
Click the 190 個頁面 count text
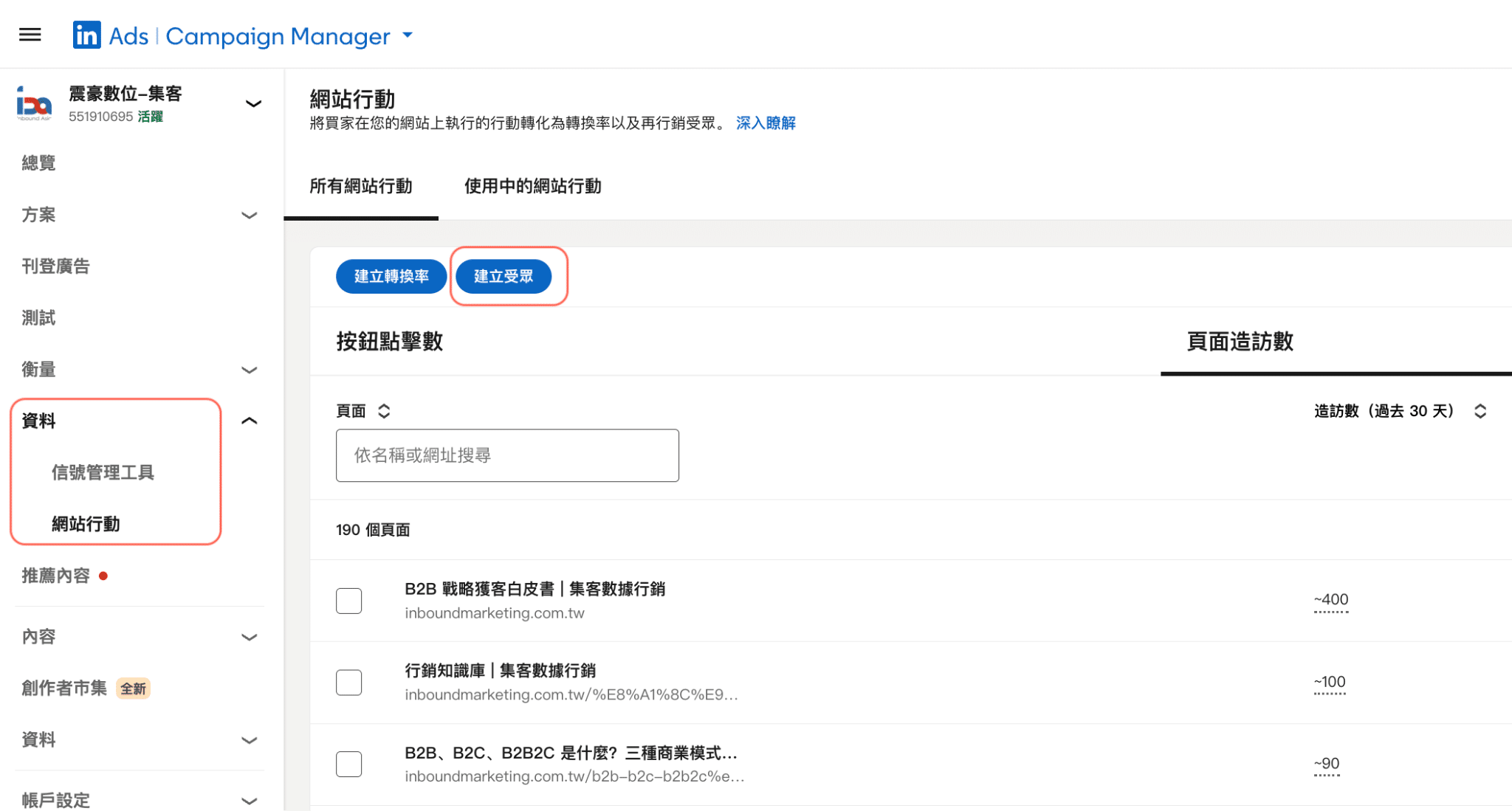tap(373, 530)
